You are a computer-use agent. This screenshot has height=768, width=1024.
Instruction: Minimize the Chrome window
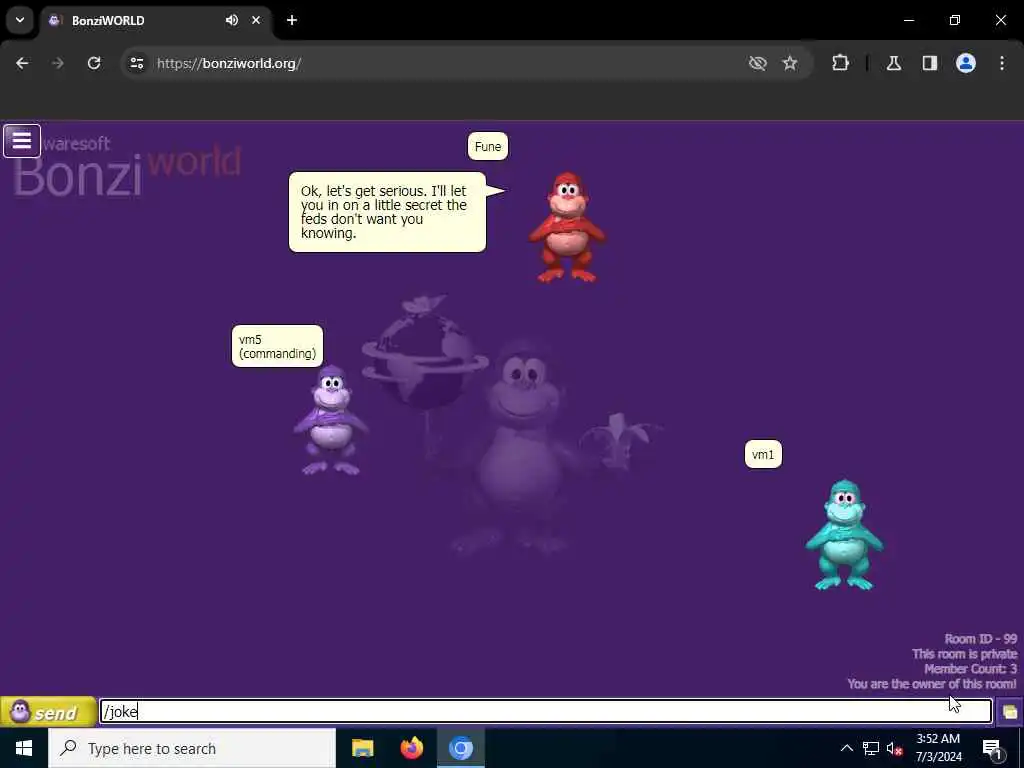coord(909,20)
